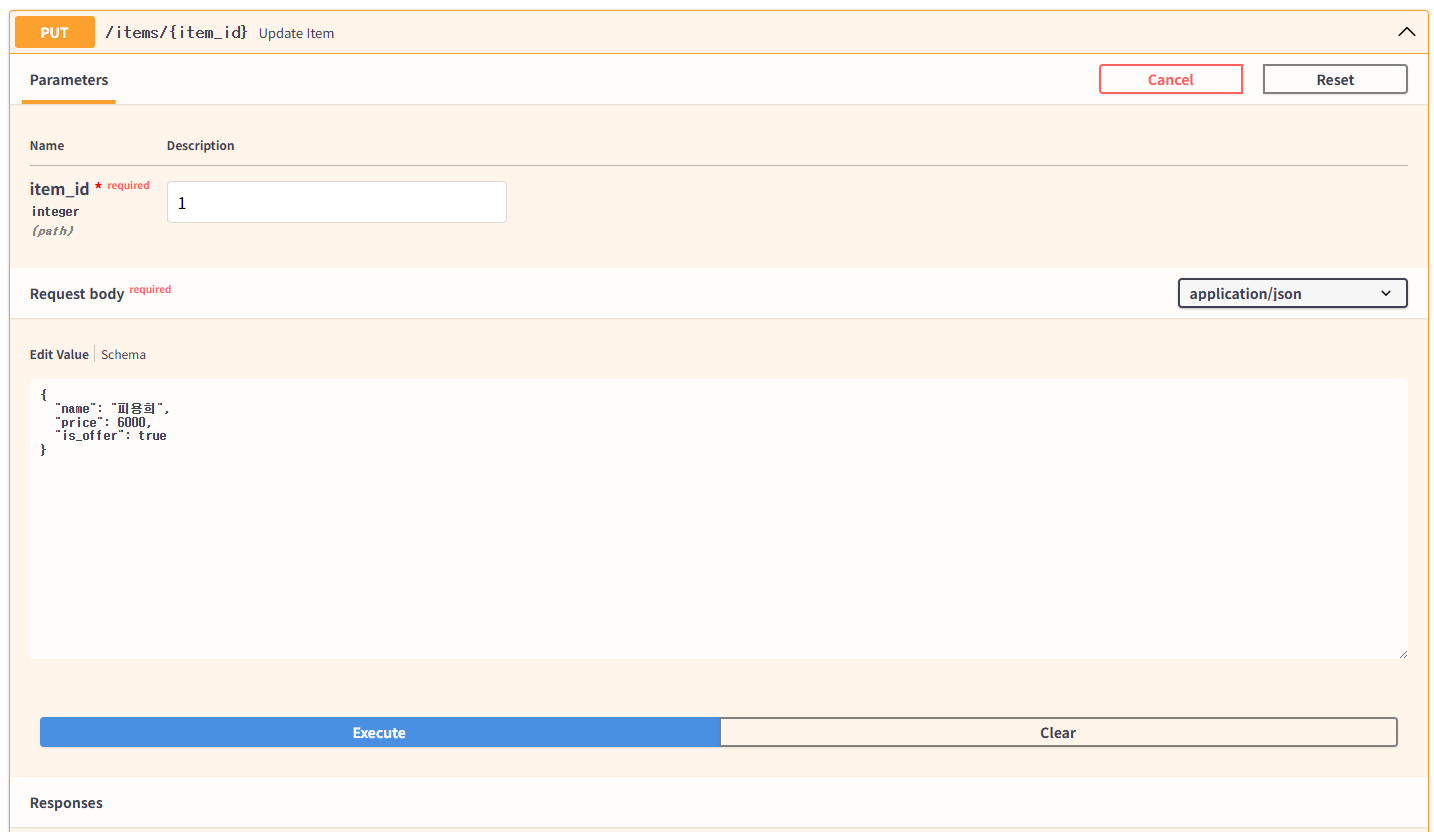Execute the PUT request
The height and width of the screenshot is (832, 1434).
point(379,732)
